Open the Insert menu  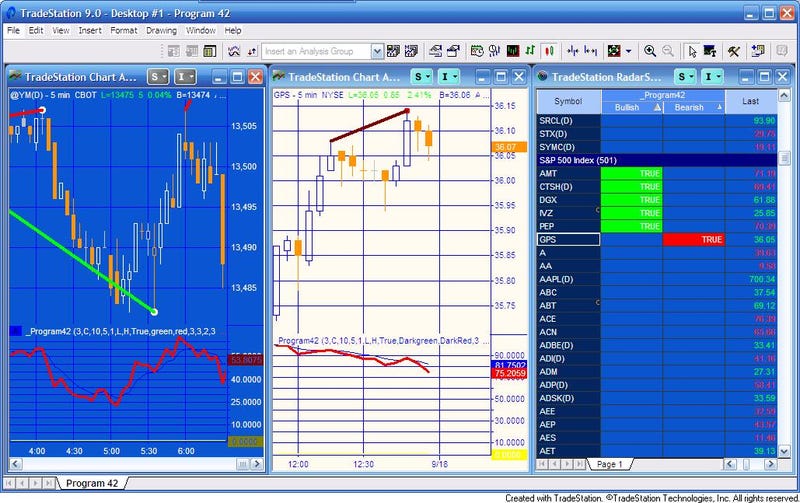point(90,31)
